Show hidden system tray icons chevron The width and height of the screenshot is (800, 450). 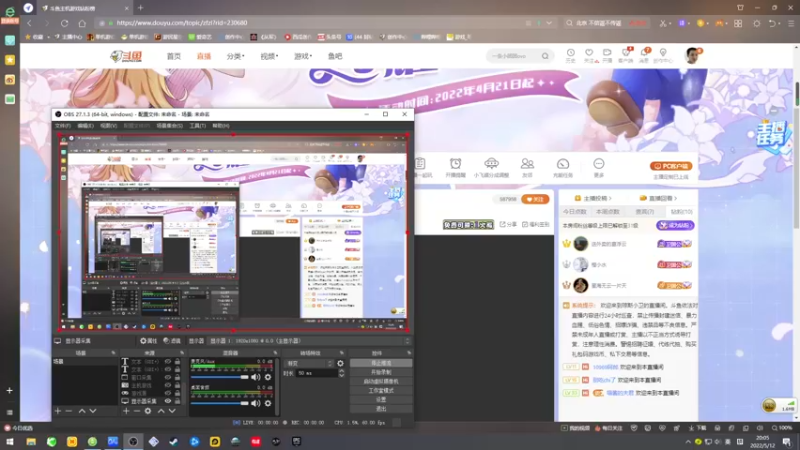click(x=688, y=442)
